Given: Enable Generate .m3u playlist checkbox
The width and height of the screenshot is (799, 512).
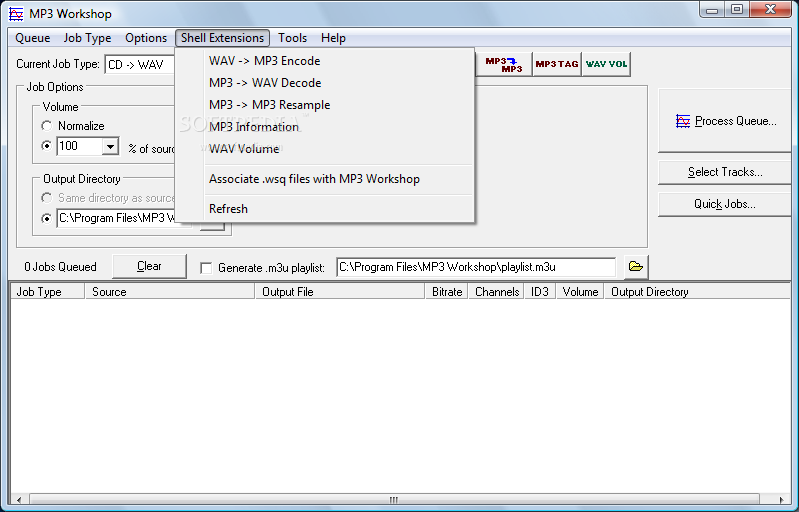Looking at the screenshot, I should click(206, 268).
